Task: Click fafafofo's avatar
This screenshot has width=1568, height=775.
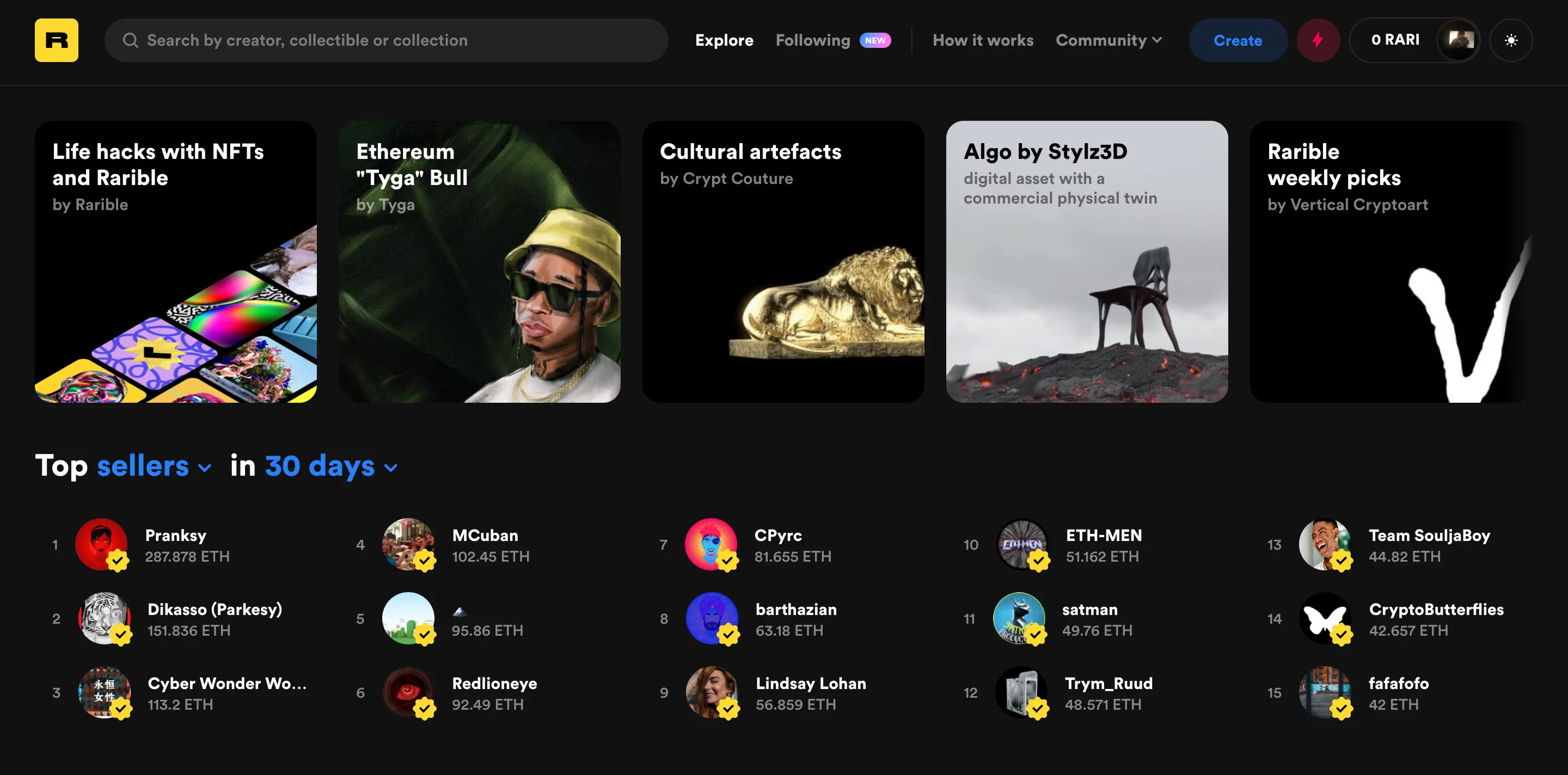Action: tap(1325, 692)
